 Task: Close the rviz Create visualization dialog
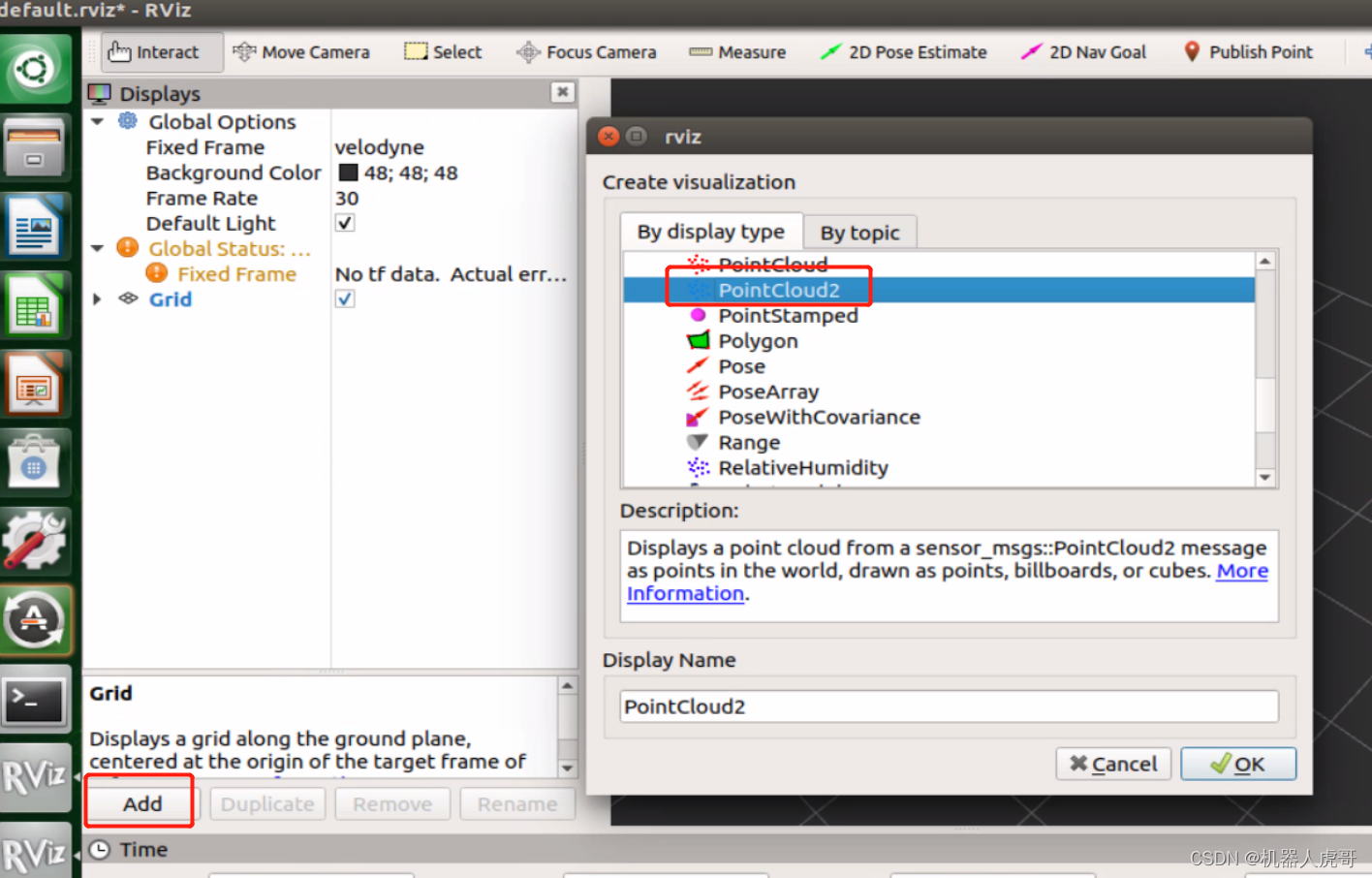coord(608,137)
